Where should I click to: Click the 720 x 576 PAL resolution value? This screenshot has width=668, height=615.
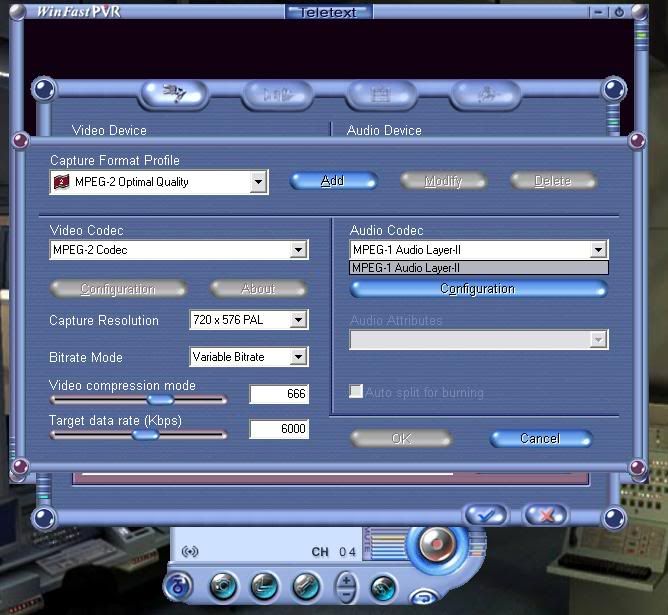[228, 320]
